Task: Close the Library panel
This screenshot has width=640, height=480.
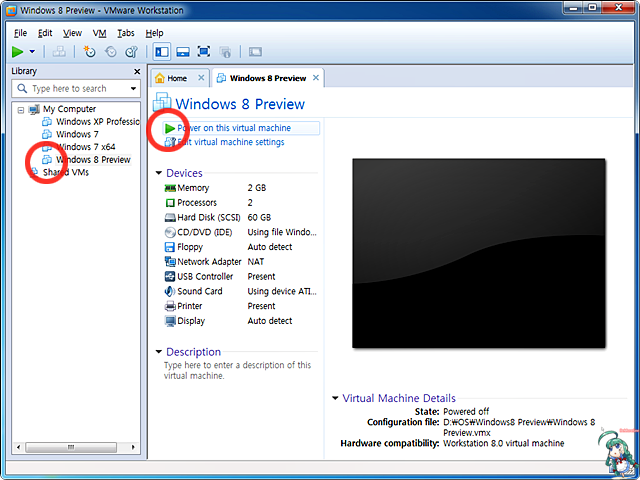Action: [137, 71]
